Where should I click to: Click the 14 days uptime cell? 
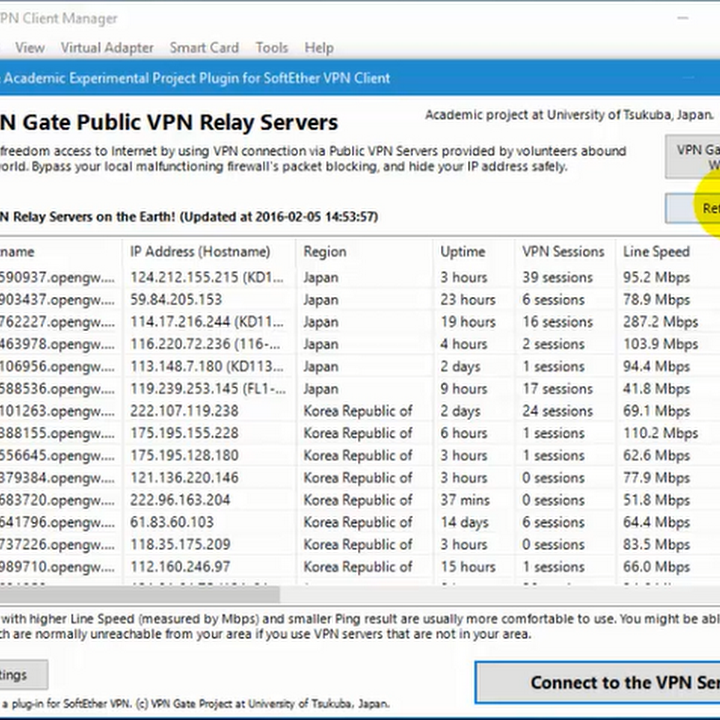click(464, 522)
